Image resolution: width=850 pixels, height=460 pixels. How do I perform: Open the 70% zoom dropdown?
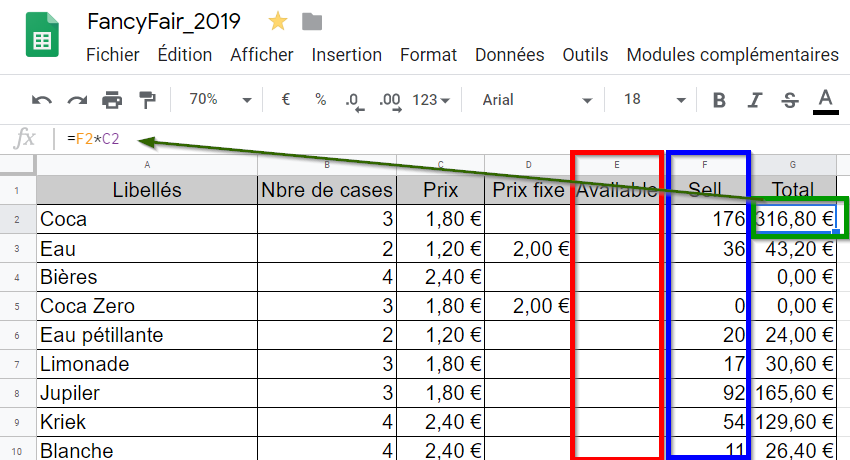[x=220, y=100]
